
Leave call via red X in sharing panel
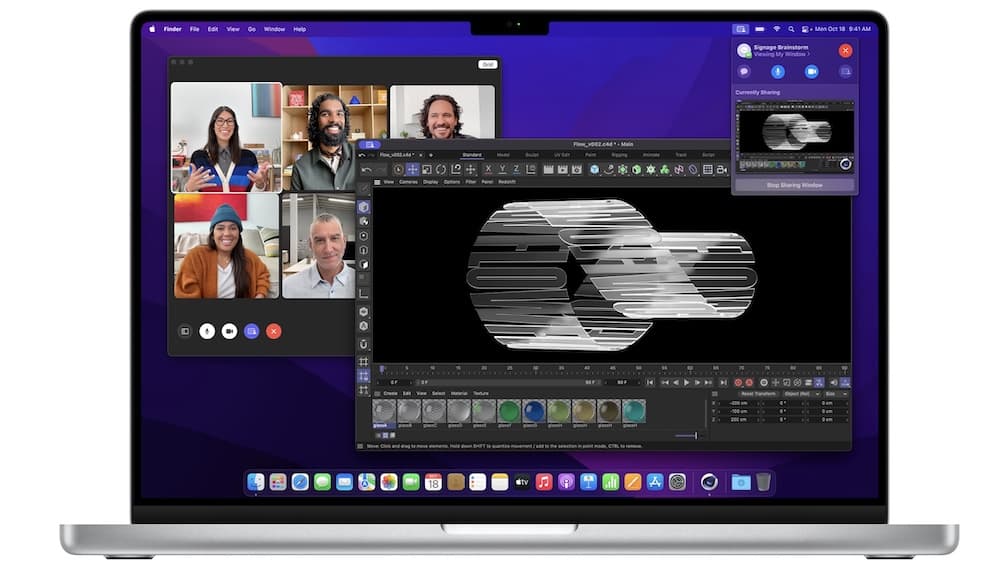click(846, 50)
